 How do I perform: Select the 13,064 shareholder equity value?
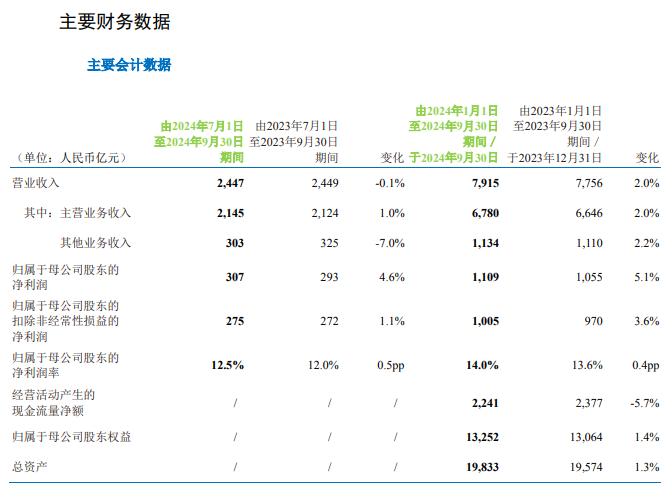pyautogui.click(x=584, y=437)
